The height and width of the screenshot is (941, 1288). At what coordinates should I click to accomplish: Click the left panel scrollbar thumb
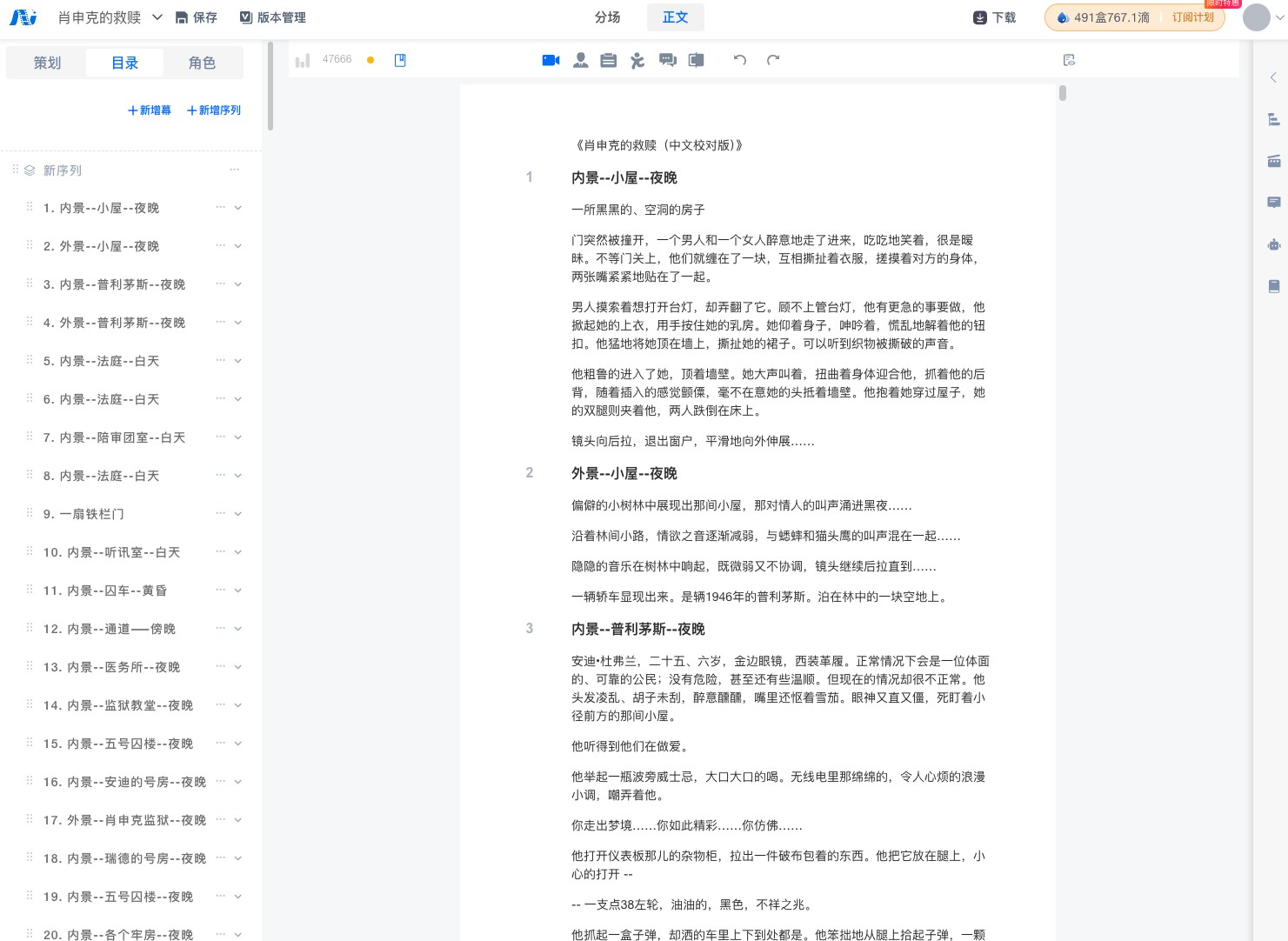click(270, 87)
